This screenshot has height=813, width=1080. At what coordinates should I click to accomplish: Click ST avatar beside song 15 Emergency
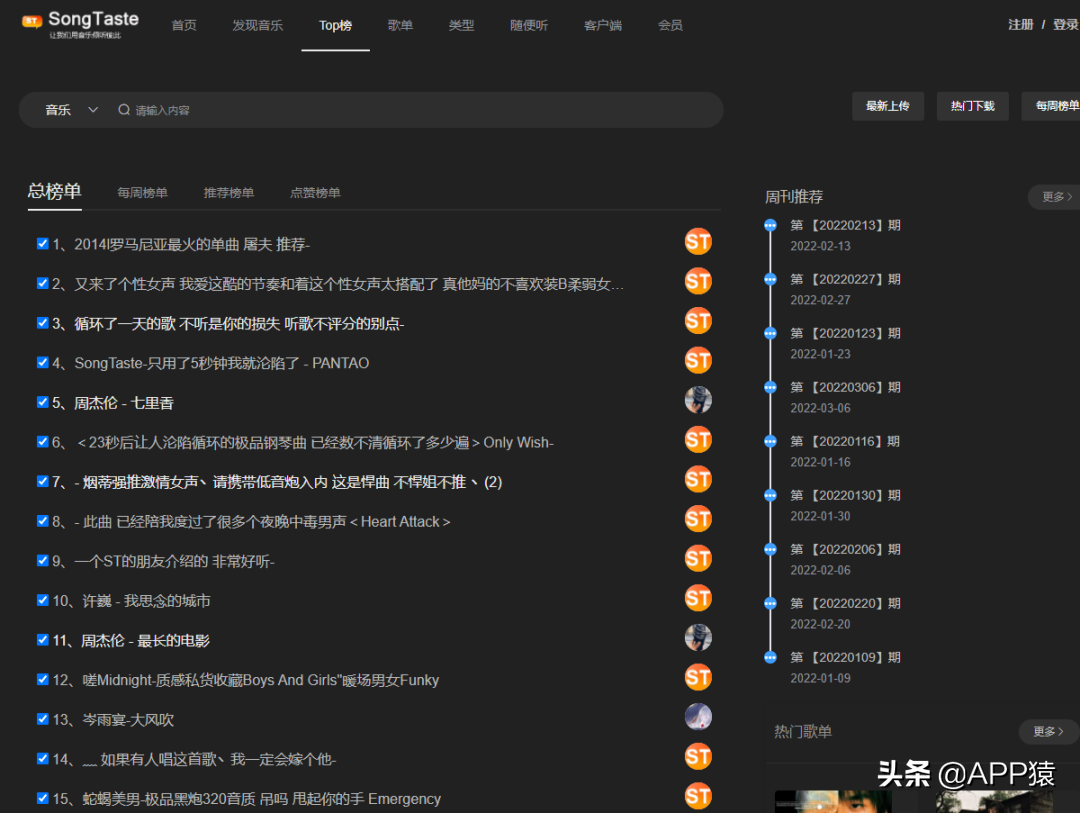698,796
